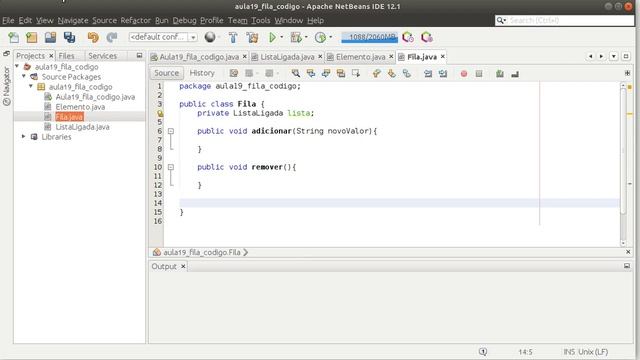Screen dimensions: 640x360
Task: Run the project with green play icon
Action: (x=272, y=38)
